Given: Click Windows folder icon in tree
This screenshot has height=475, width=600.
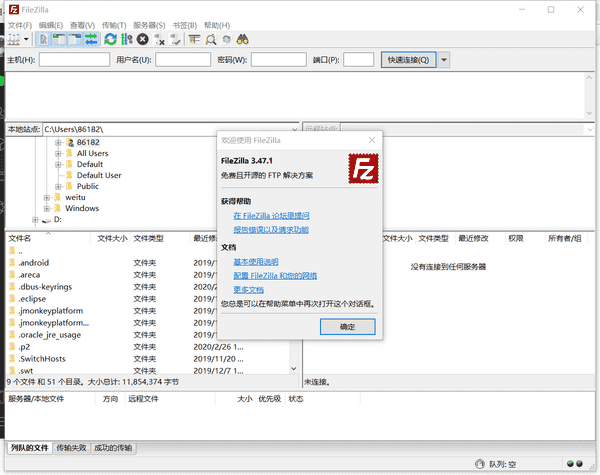Looking at the screenshot, I should coord(58,208).
